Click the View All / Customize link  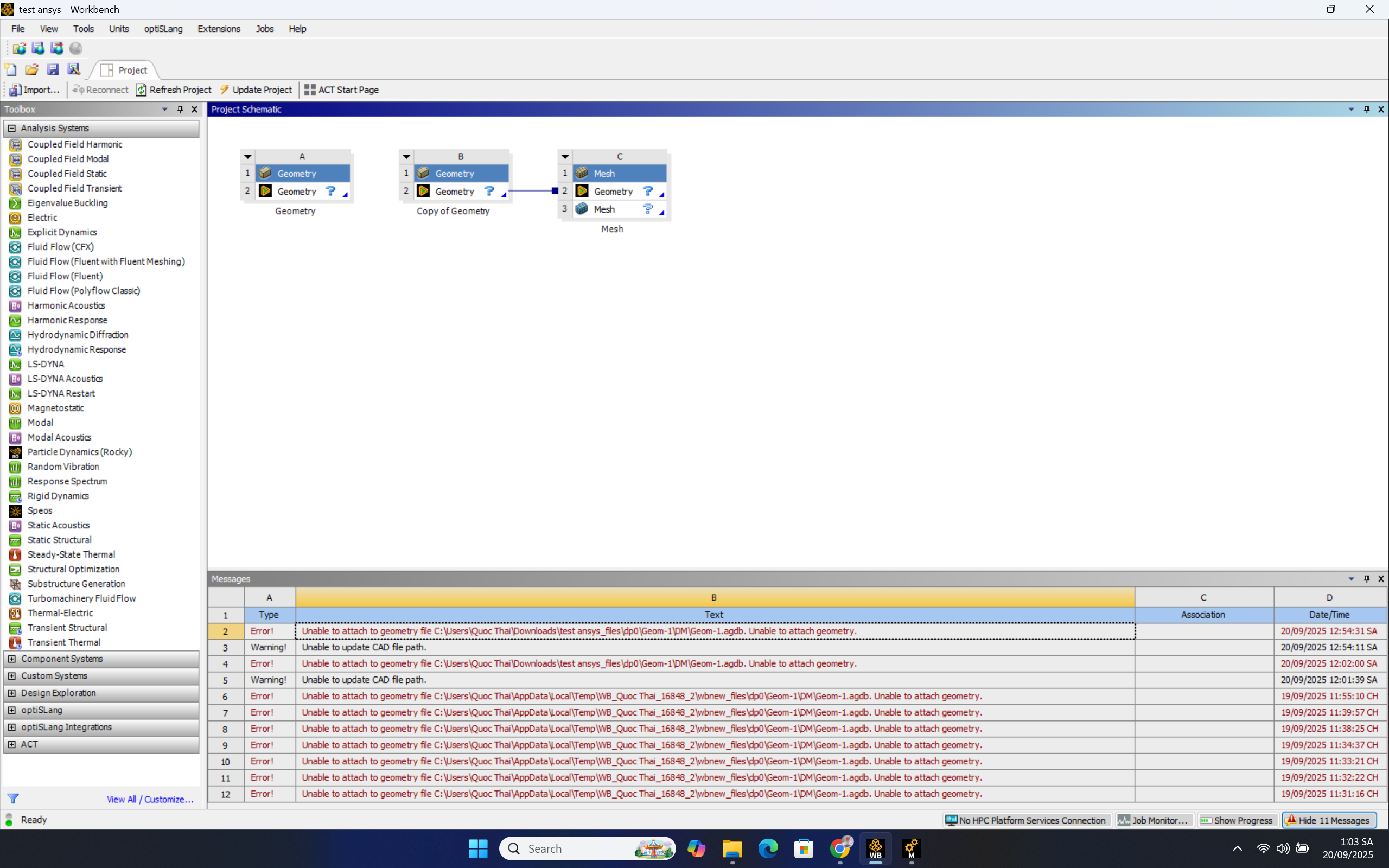tap(150, 799)
